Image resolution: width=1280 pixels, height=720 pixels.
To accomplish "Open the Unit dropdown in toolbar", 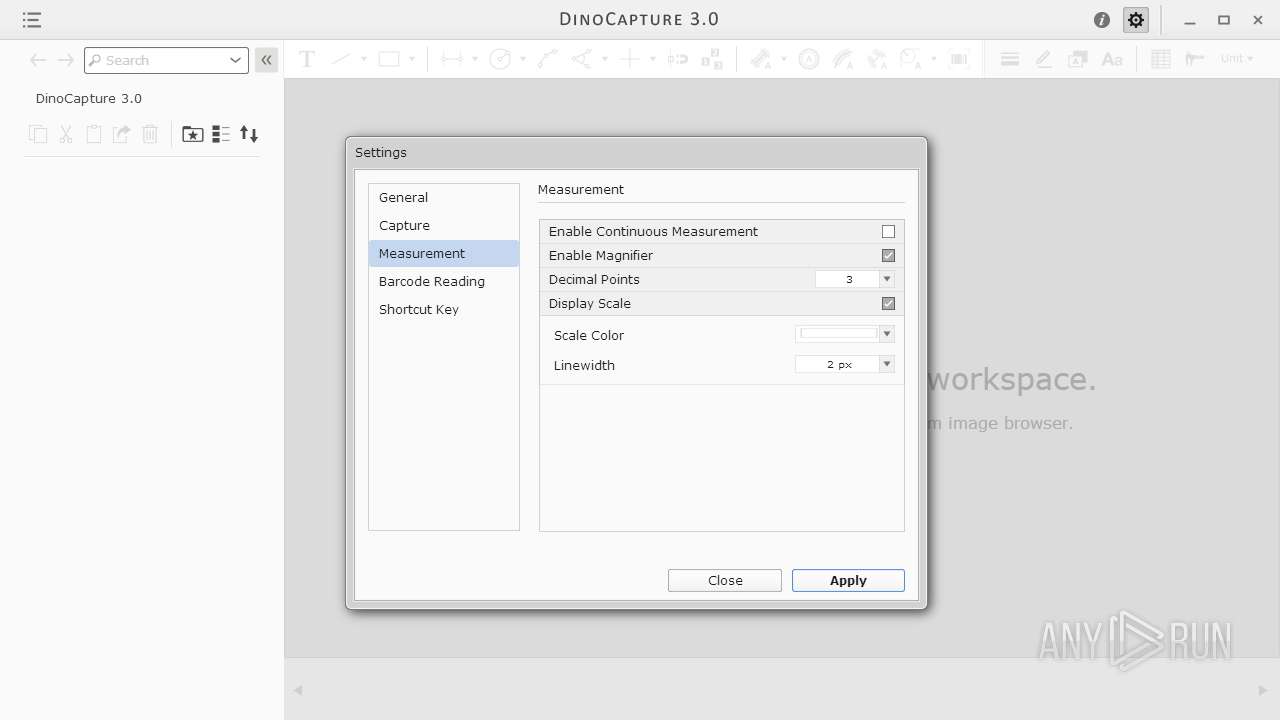I will (1237, 59).
